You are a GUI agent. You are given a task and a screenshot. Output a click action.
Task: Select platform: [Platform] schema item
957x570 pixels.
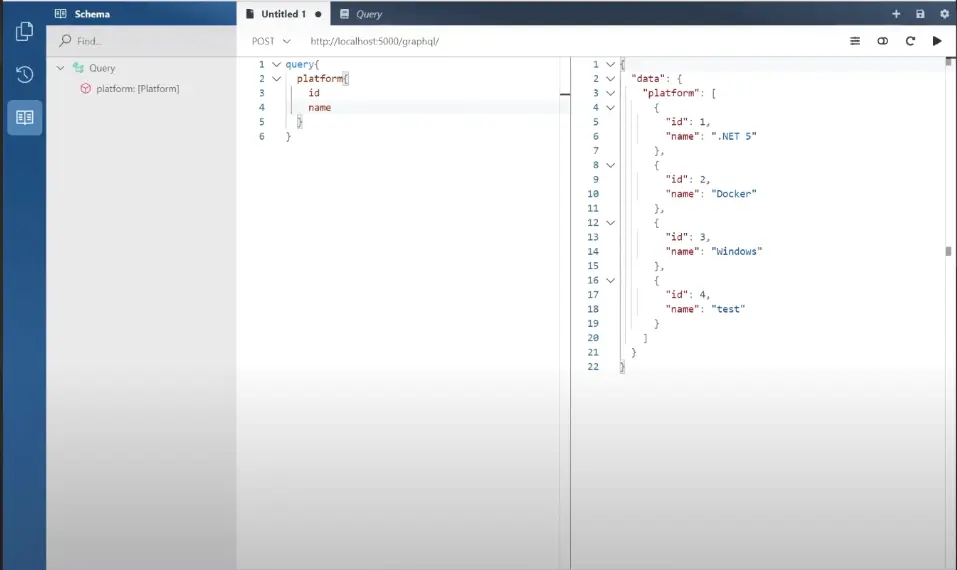pos(138,88)
